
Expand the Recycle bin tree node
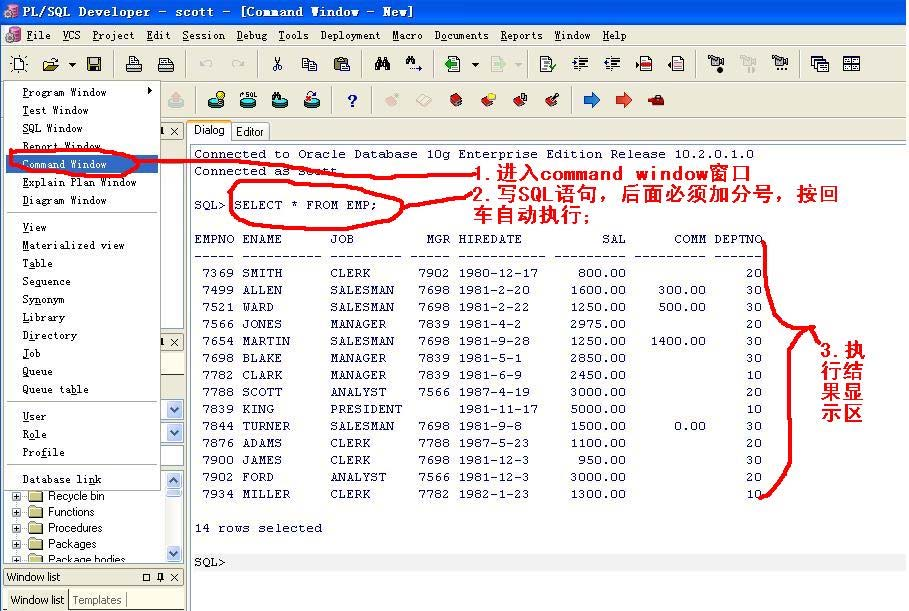tap(16, 496)
